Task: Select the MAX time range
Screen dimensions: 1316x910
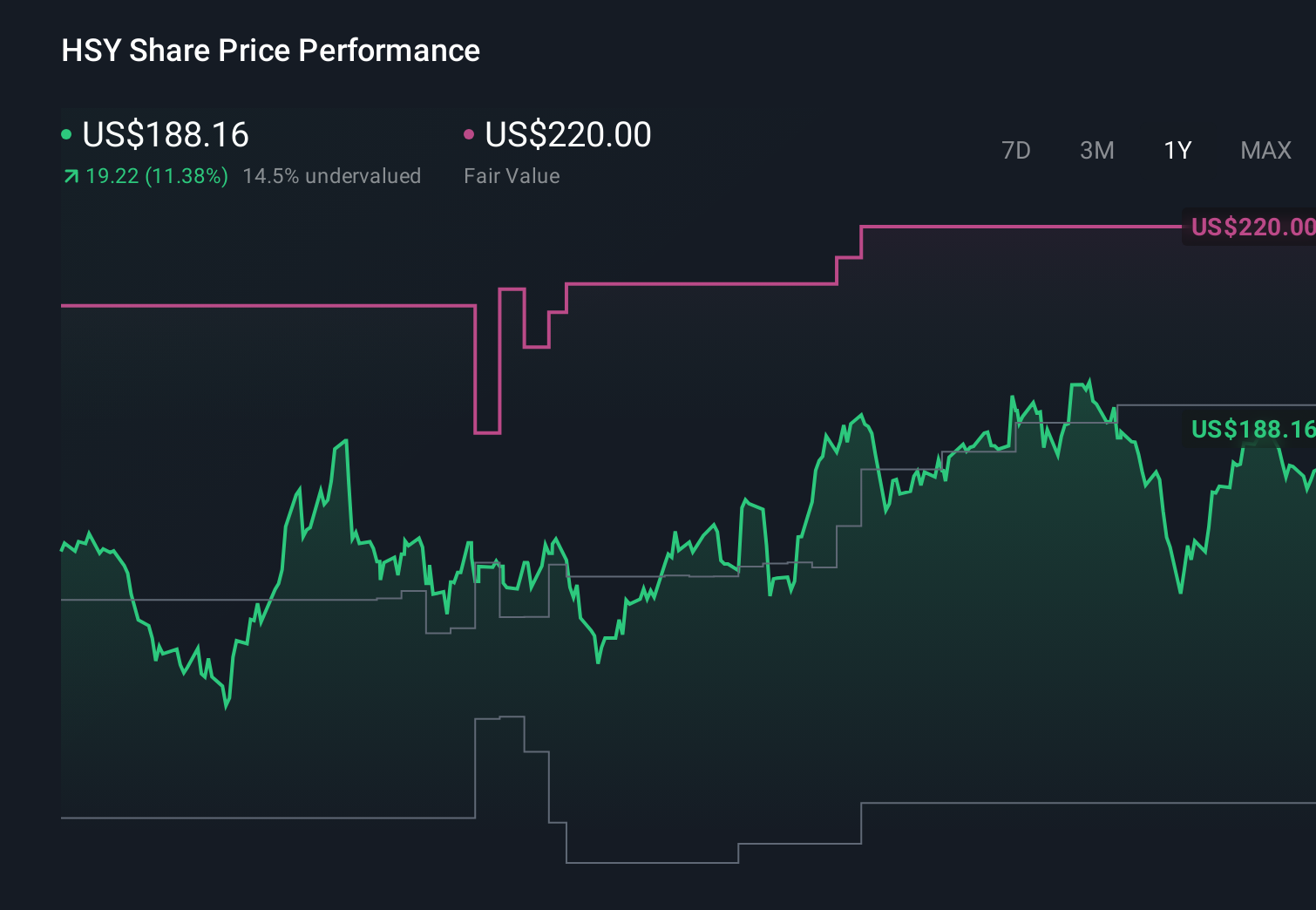Action: (x=1265, y=150)
